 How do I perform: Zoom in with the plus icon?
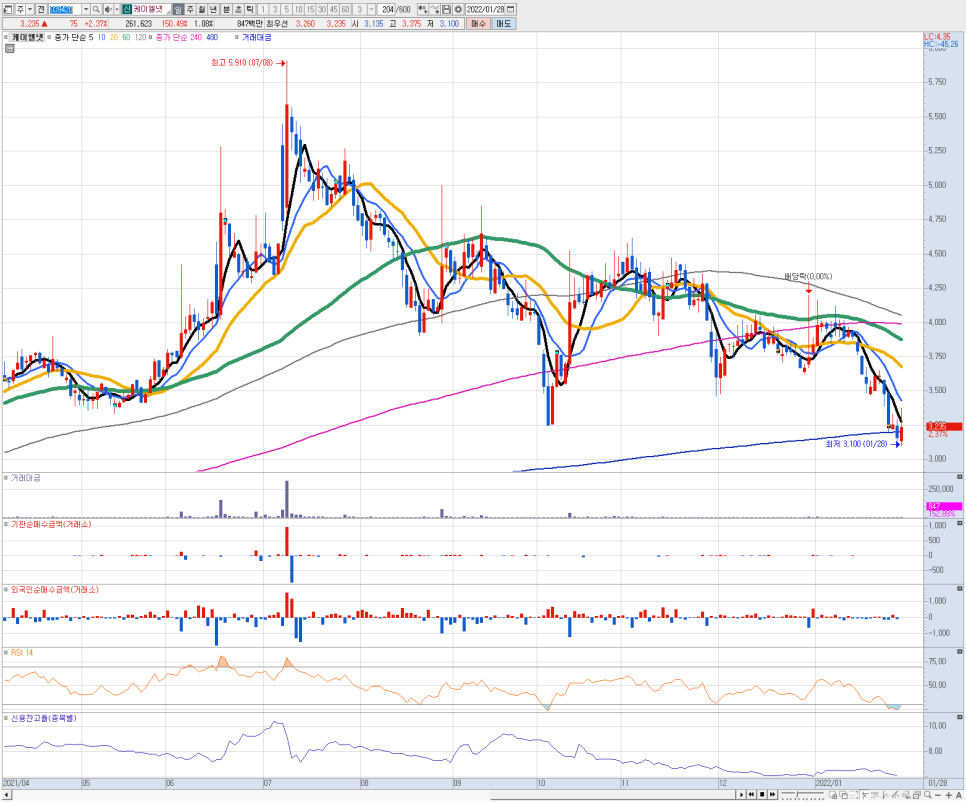point(948,795)
